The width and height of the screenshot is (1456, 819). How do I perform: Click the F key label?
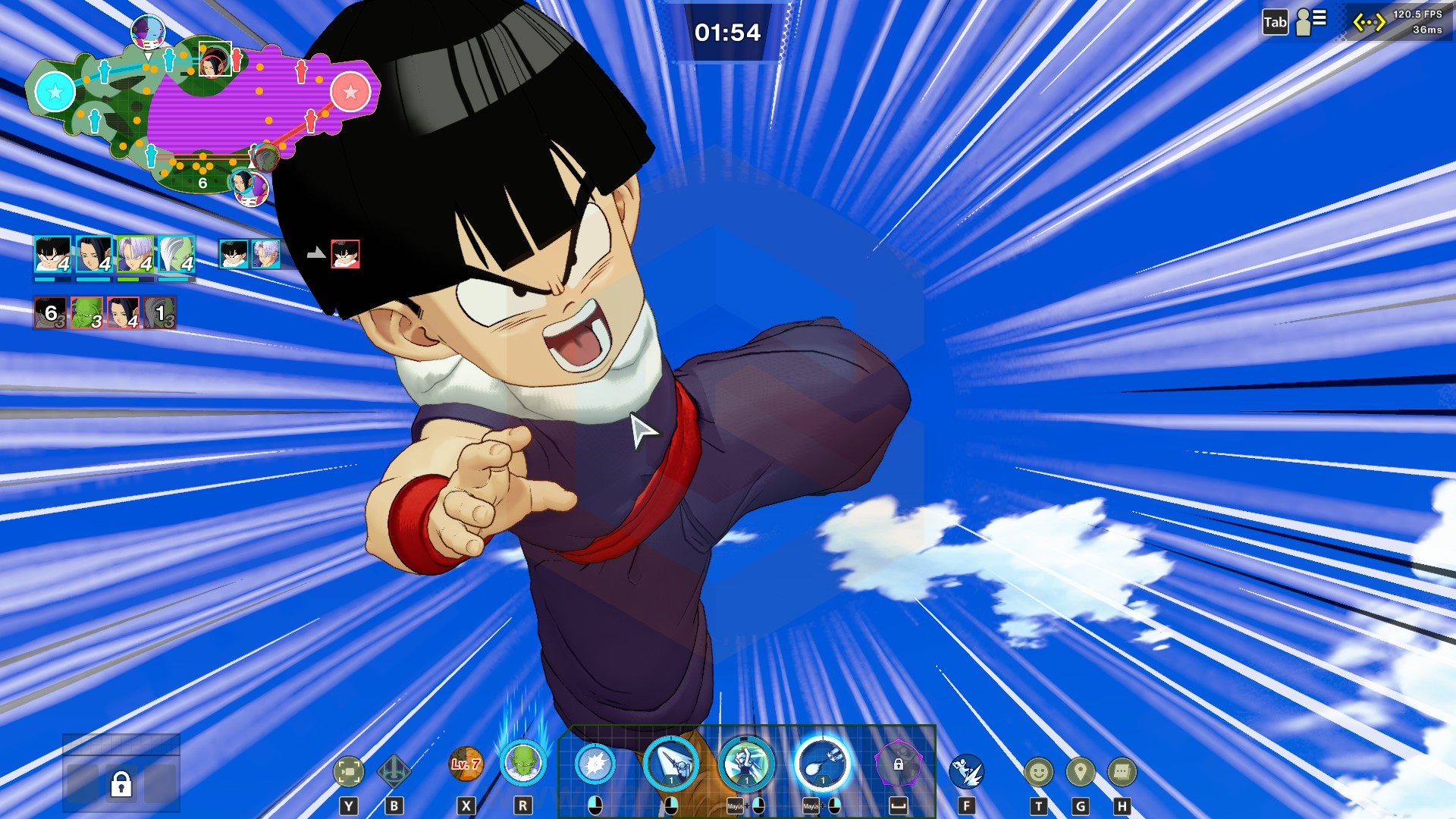pos(966,805)
